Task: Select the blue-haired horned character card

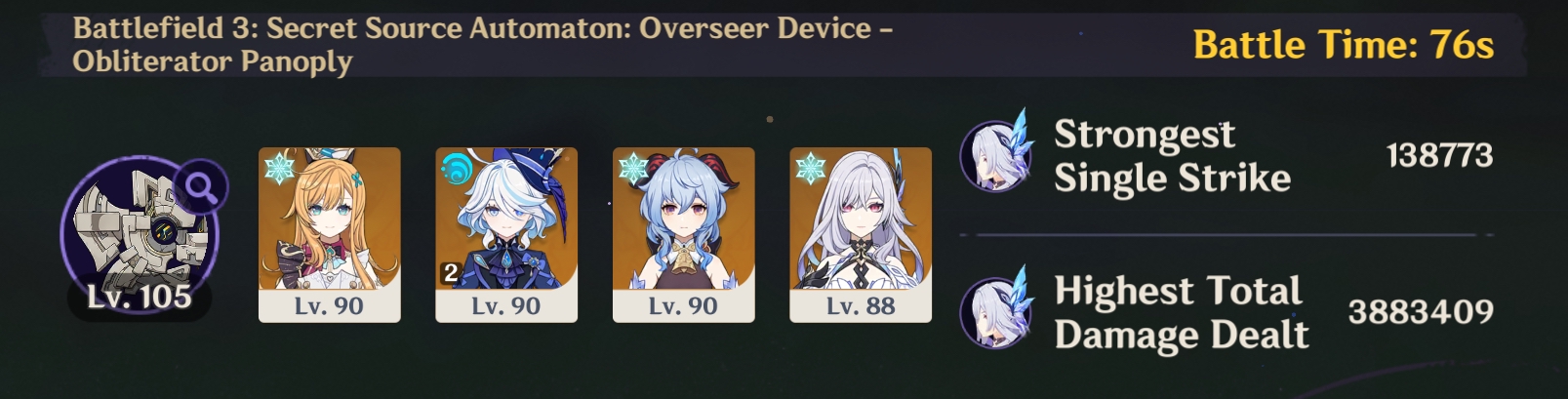Action: [x=683, y=234]
